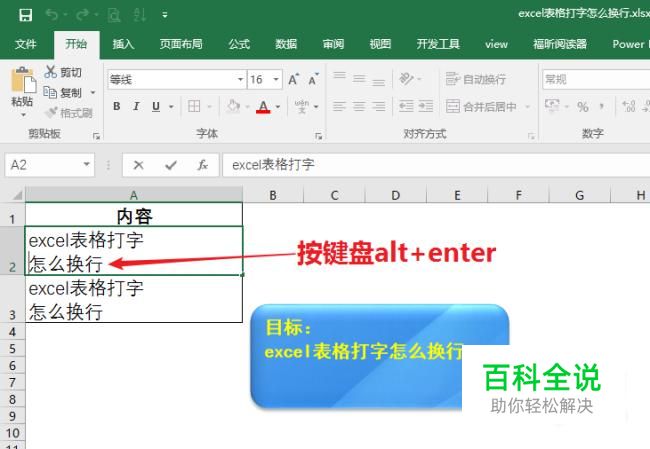Viewport: 650px width, 449px height.
Task: Click the select all corner triangle
Action: 16,195
